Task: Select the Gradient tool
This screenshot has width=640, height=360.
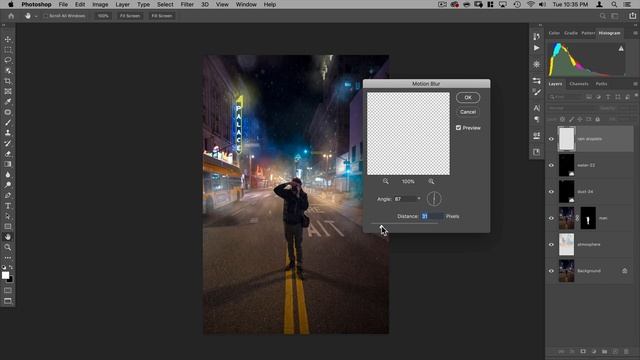Action: [x=8, y=164]
